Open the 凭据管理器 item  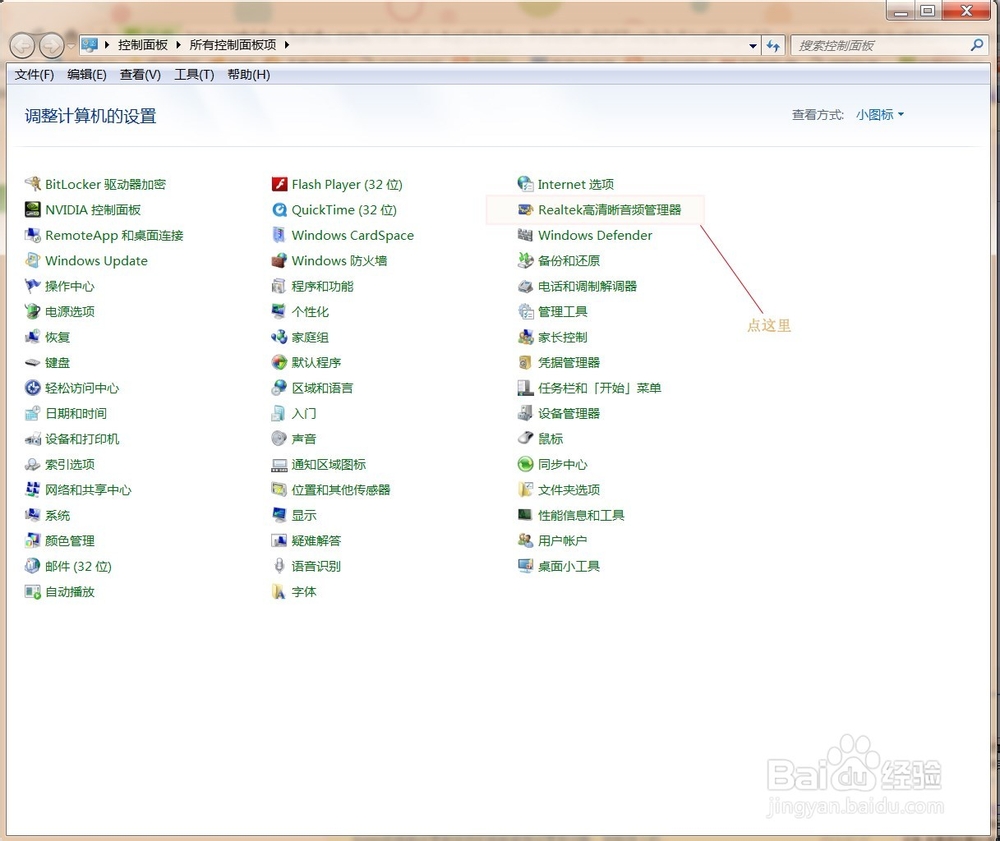pos(569,363)
